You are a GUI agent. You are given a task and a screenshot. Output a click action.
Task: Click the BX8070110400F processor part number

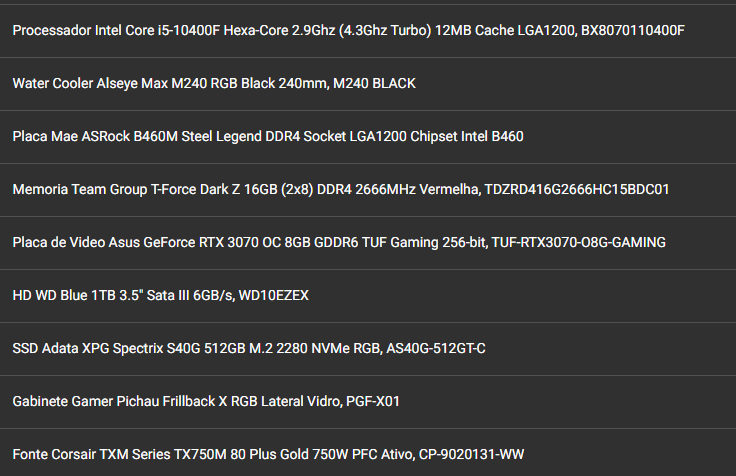click(633, 31)
